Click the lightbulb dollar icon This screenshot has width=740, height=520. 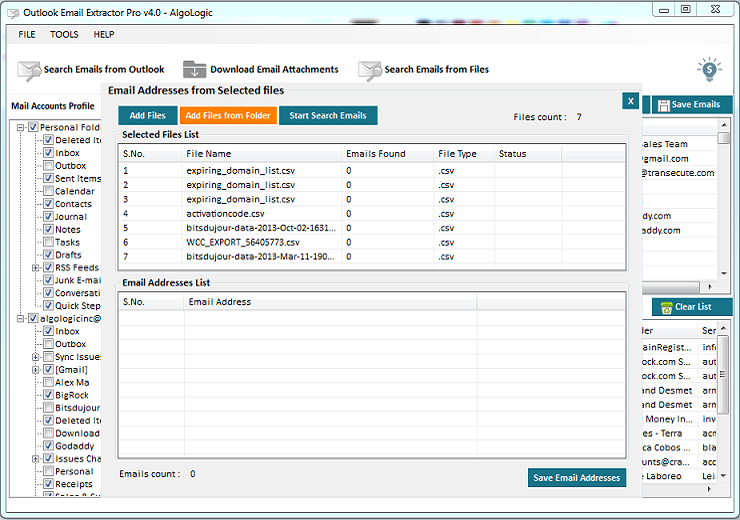click(x=709, y=69)
